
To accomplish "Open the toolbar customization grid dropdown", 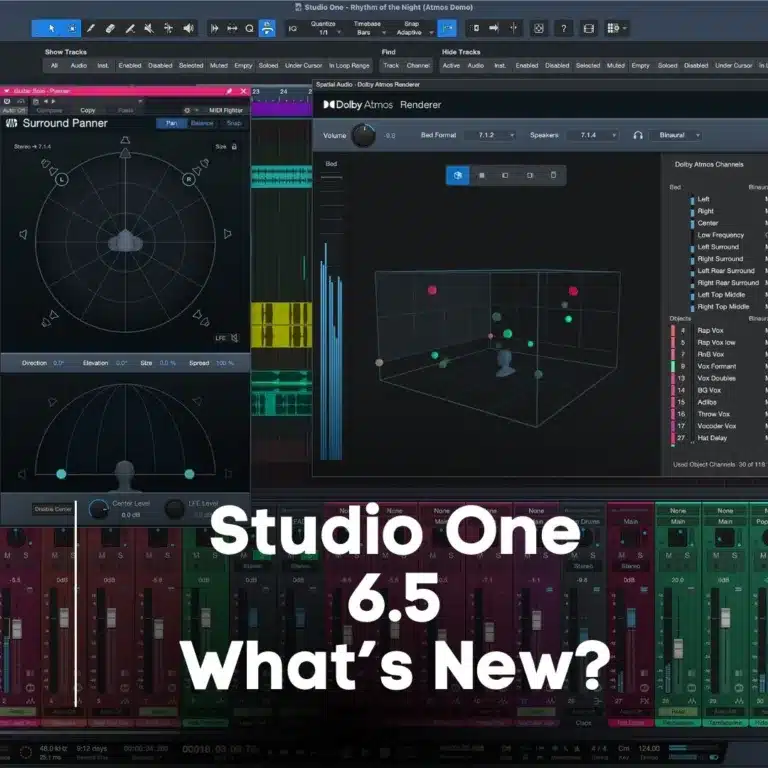I will point(616,28).
